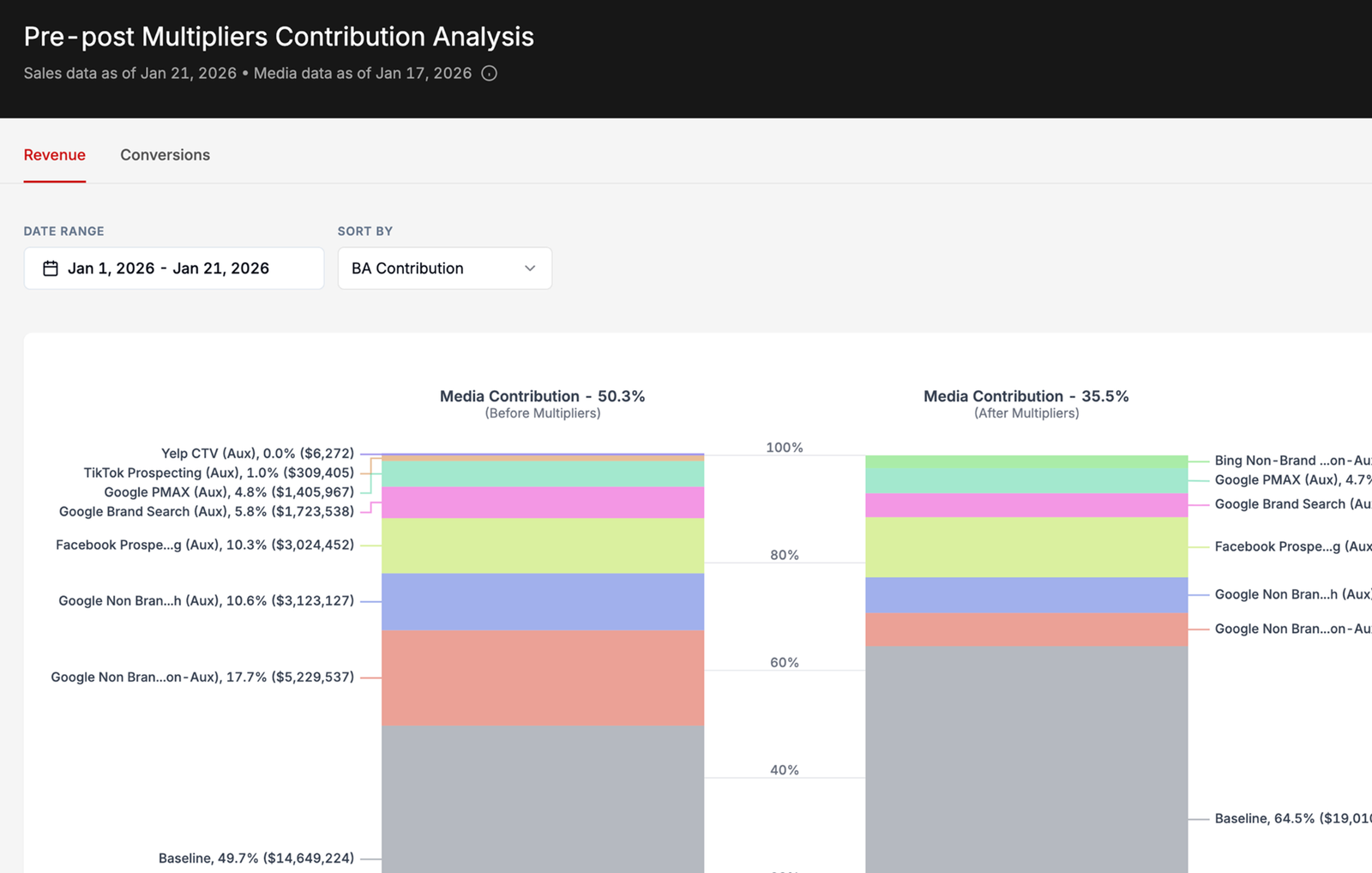
Task: Click the TikTok Prospecting (Aux) label
Action: [219, 473]
